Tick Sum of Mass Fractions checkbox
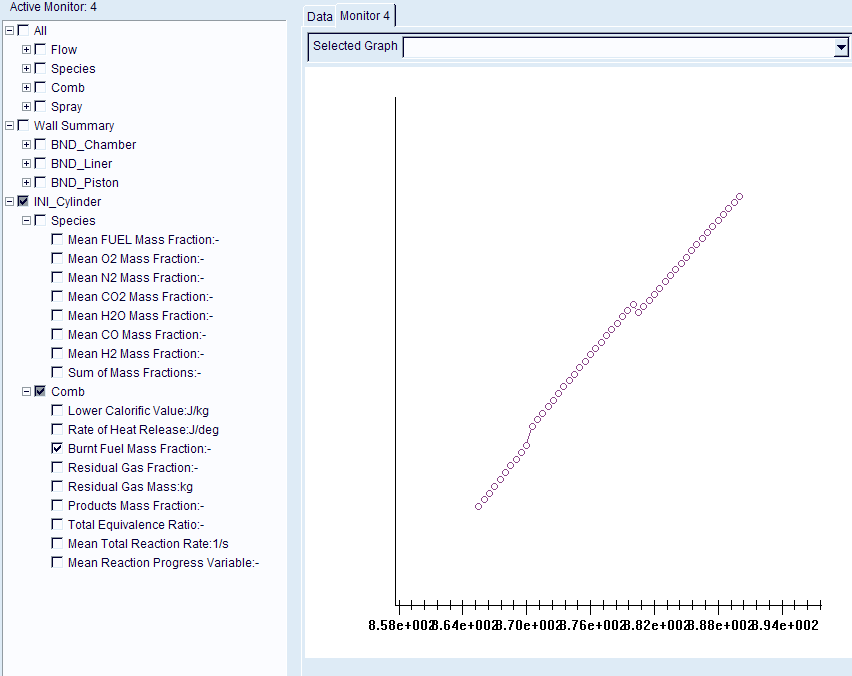Screen dimensions: 852x676 [57, 373]
